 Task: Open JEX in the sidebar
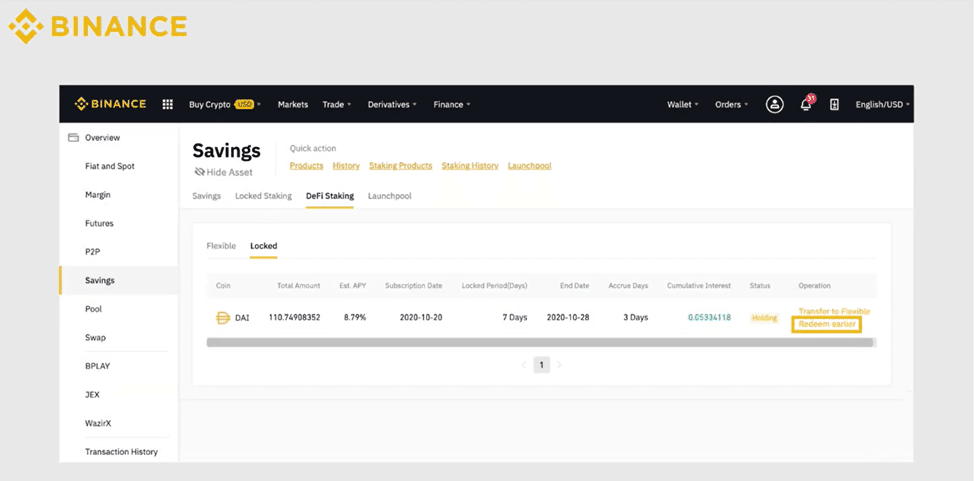click(92, 395)
